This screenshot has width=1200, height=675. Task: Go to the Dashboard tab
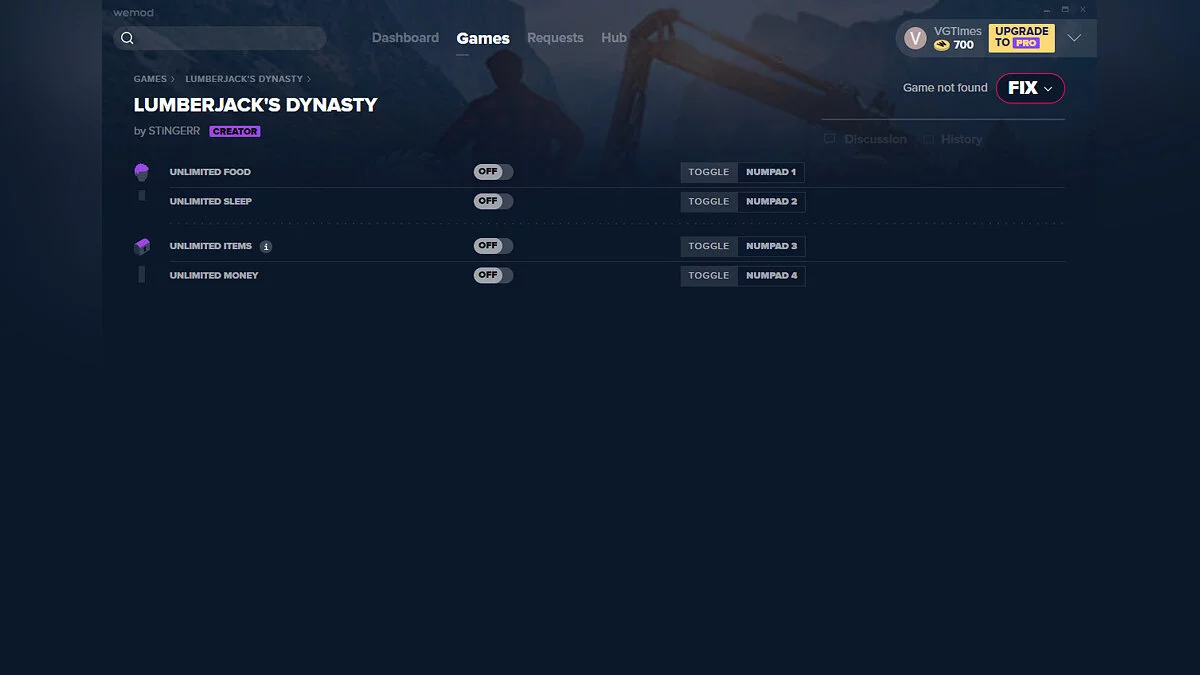click(405, 38)
